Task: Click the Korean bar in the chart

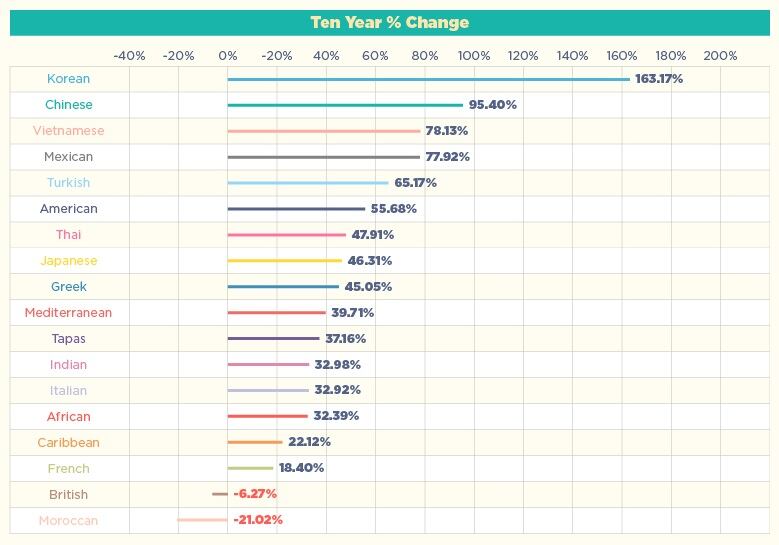Action: [x=429, y=79]
